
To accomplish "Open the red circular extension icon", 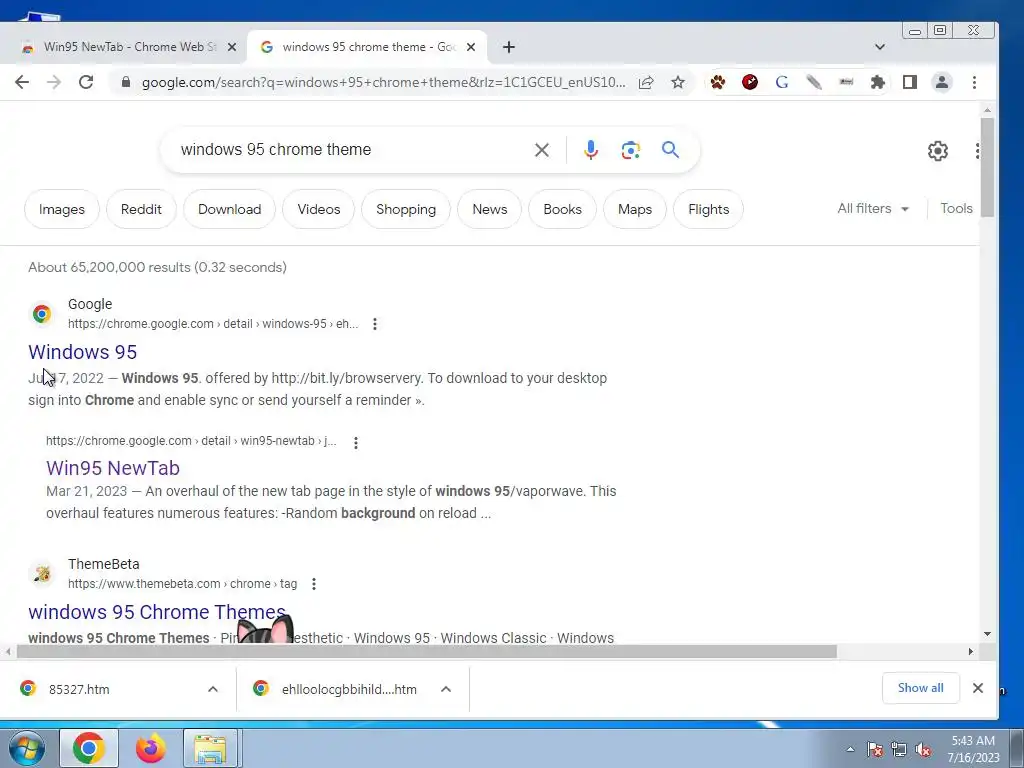I will point(750,82).
